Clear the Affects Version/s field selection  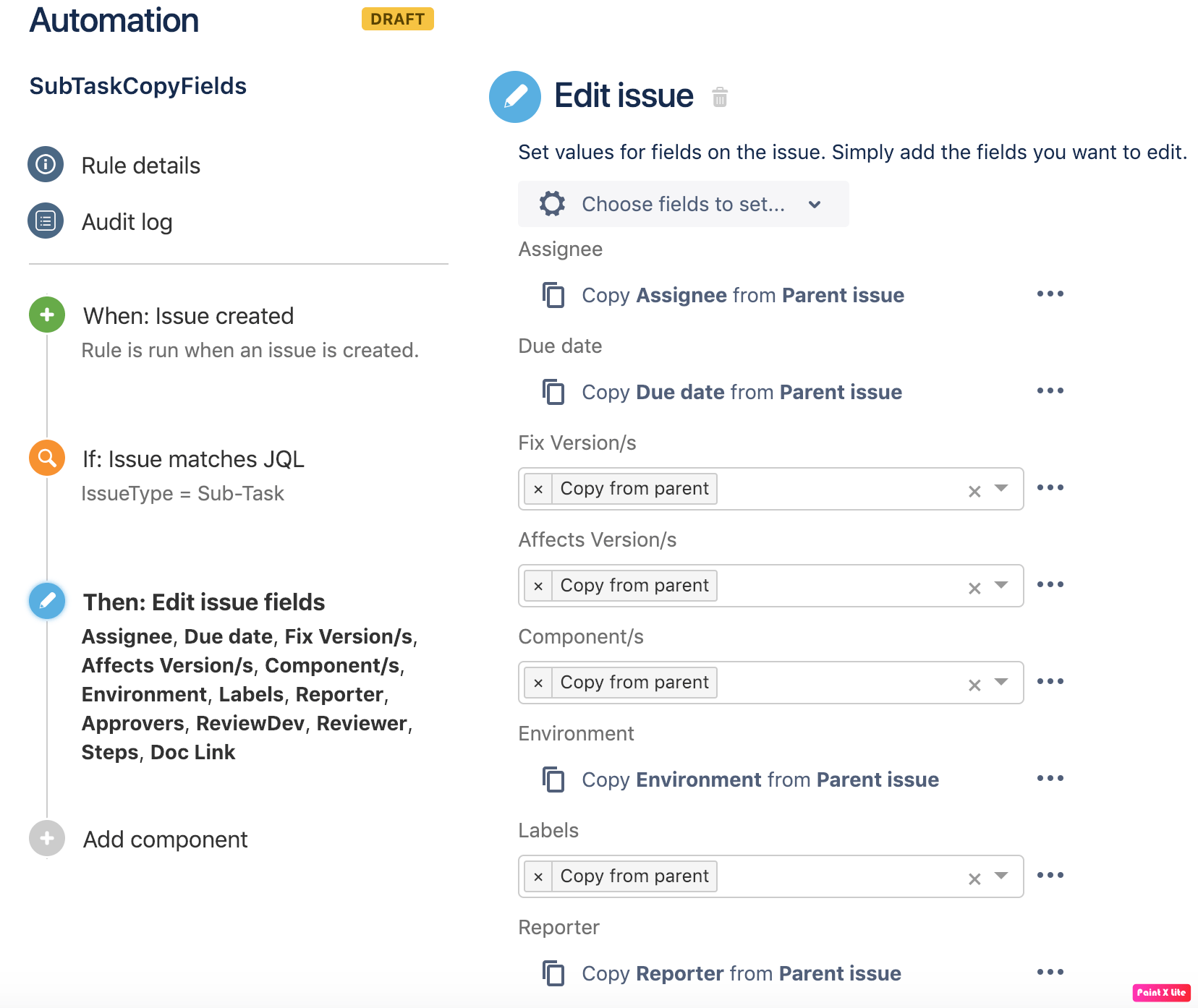pos(974,588)
